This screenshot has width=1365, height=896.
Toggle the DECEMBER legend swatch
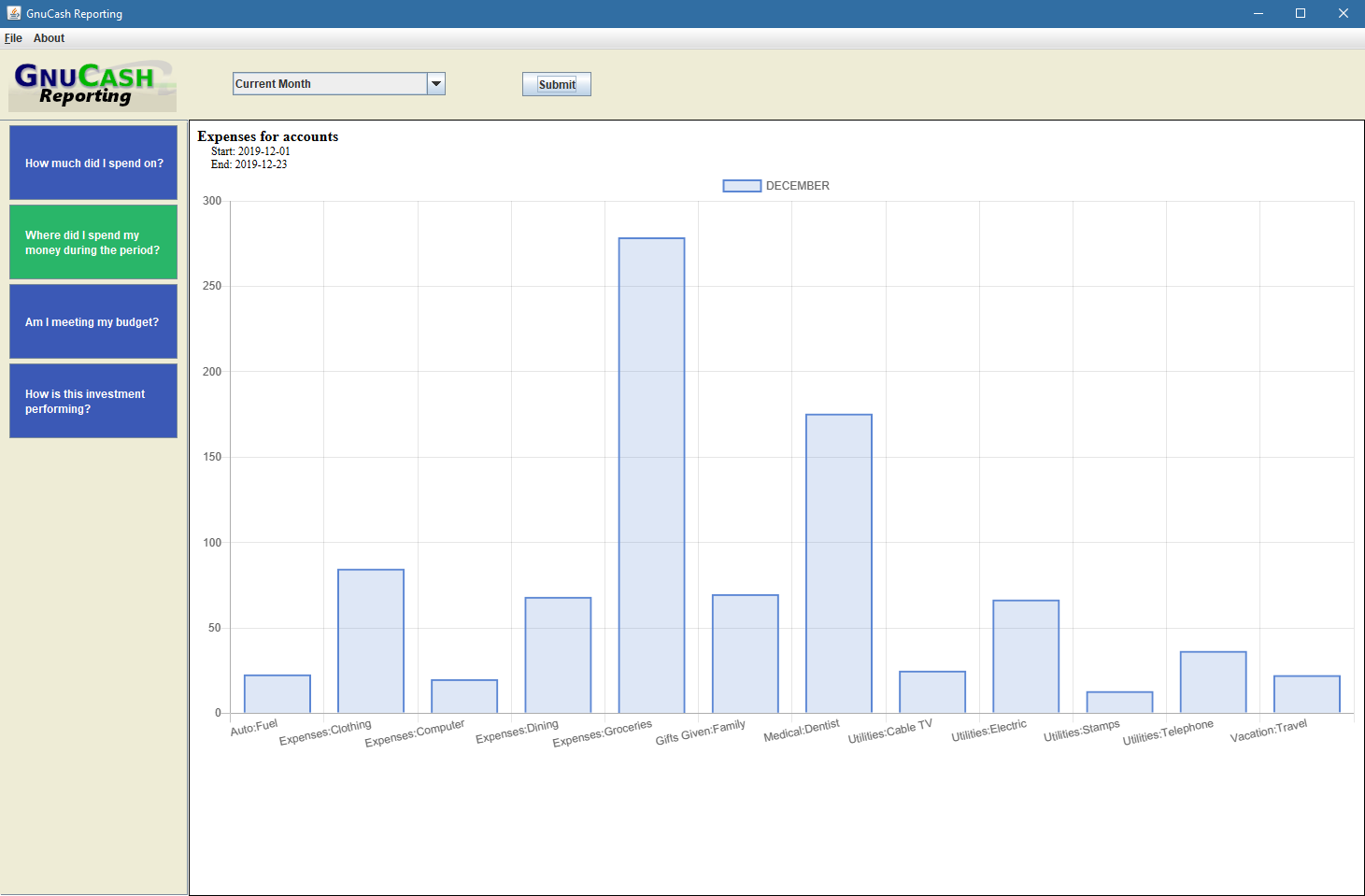click(x=742, y=186)
